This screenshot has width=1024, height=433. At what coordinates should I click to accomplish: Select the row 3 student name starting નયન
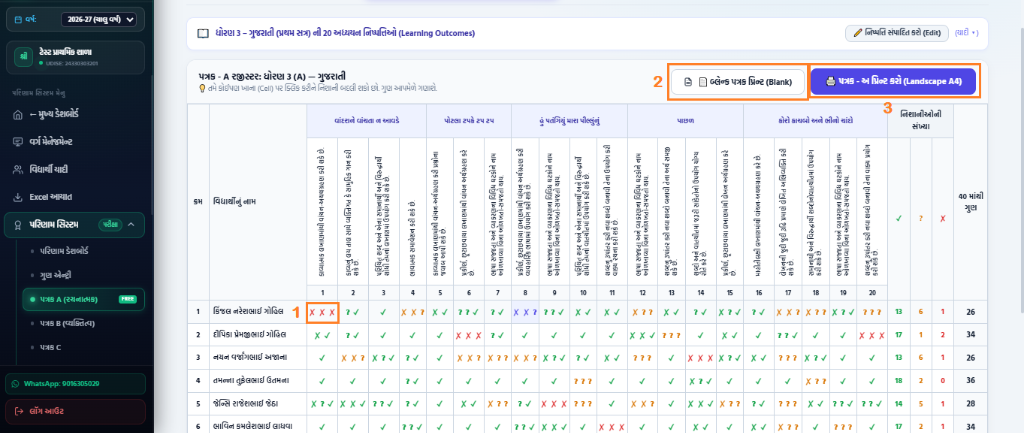[x=249, y=358]
